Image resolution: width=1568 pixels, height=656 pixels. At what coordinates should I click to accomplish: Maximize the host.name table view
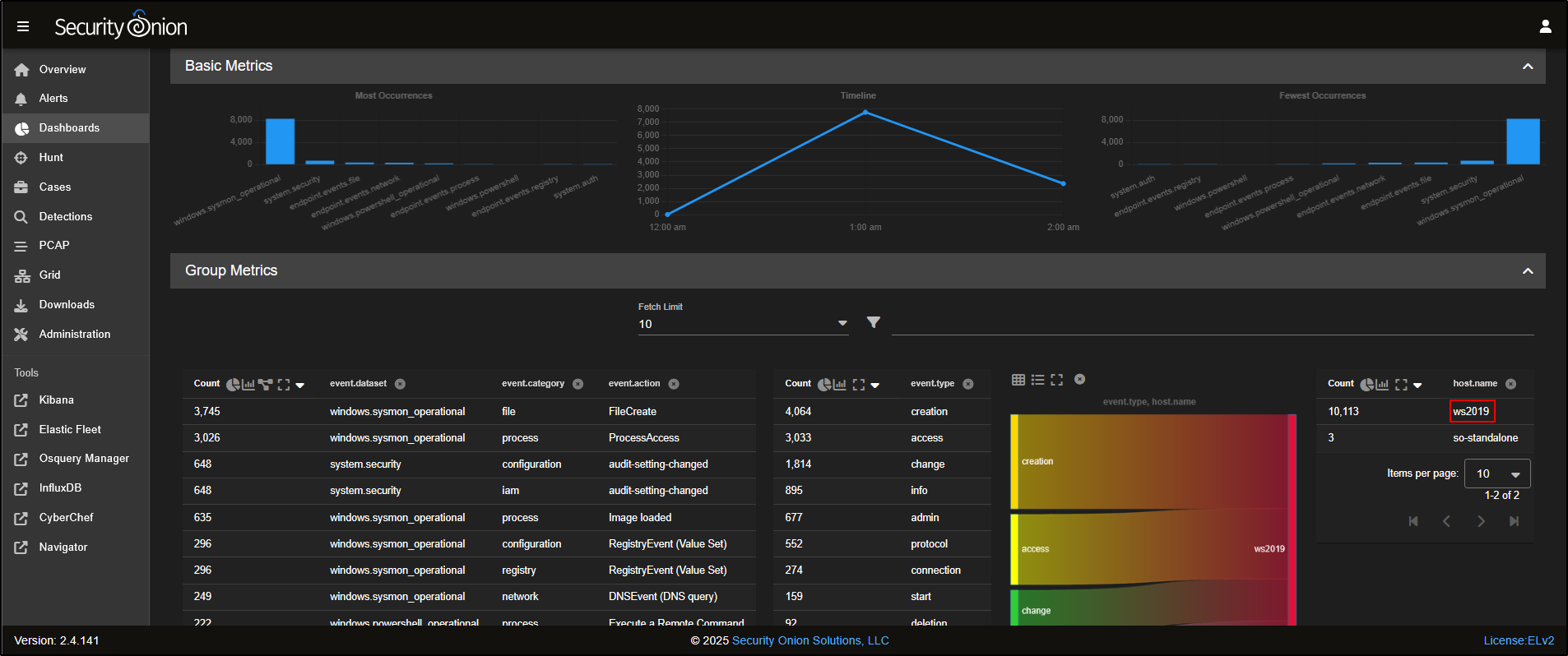click(1401, 384)
